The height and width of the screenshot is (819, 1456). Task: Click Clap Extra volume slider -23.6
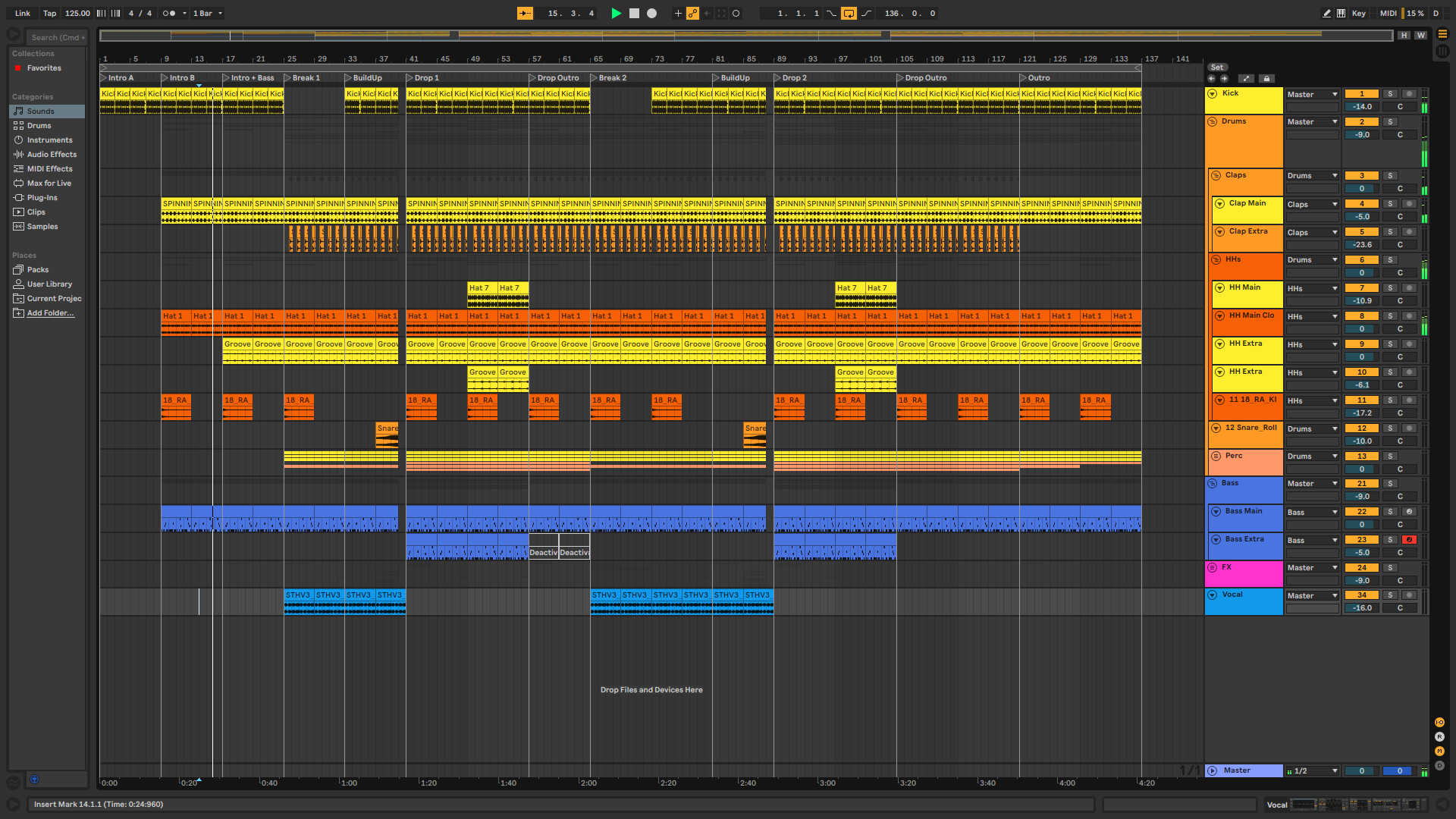tap(1361, 244)
